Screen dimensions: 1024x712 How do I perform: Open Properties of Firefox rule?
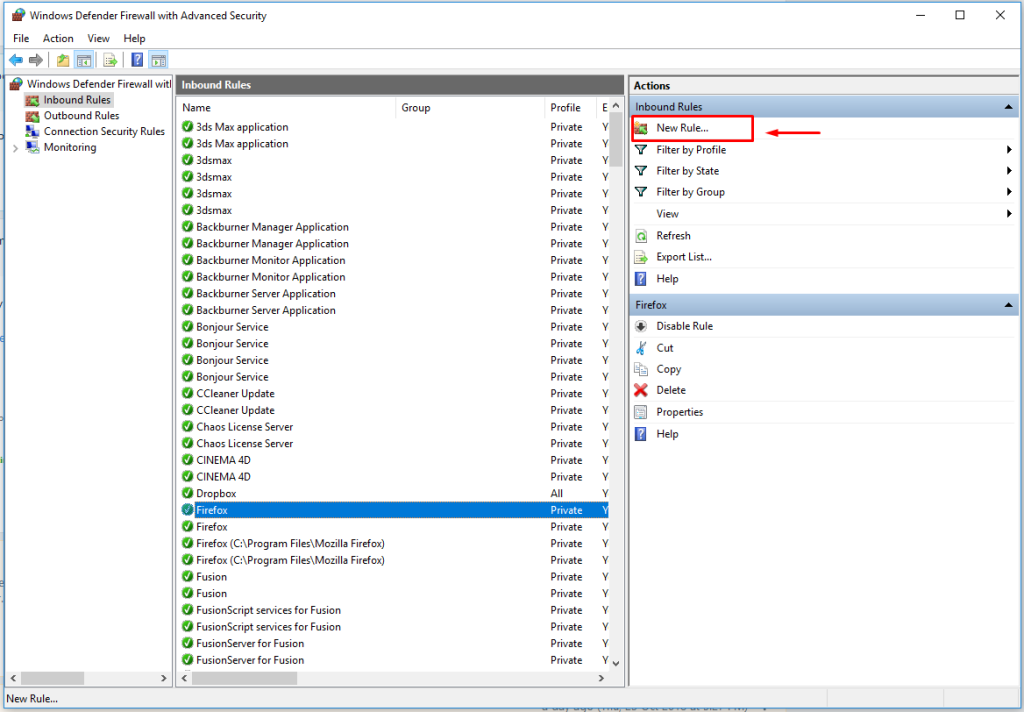(679, 412)
